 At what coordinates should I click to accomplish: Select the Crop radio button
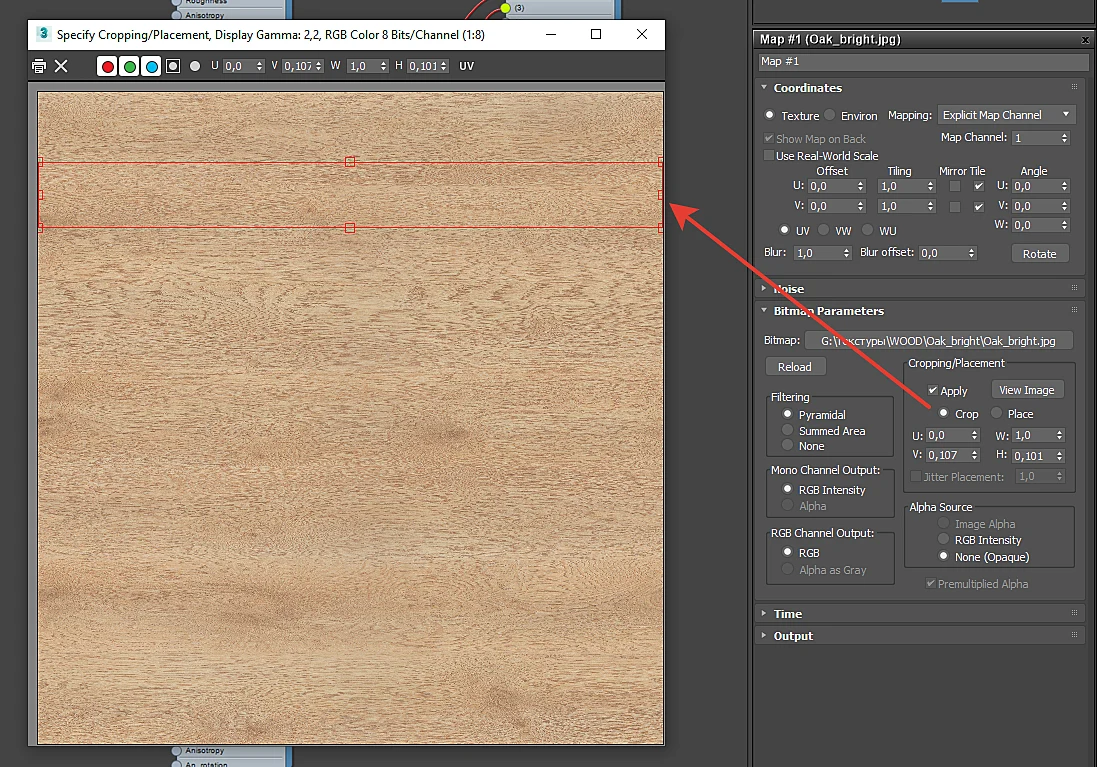pyautogui.click(x=944, y=413)
